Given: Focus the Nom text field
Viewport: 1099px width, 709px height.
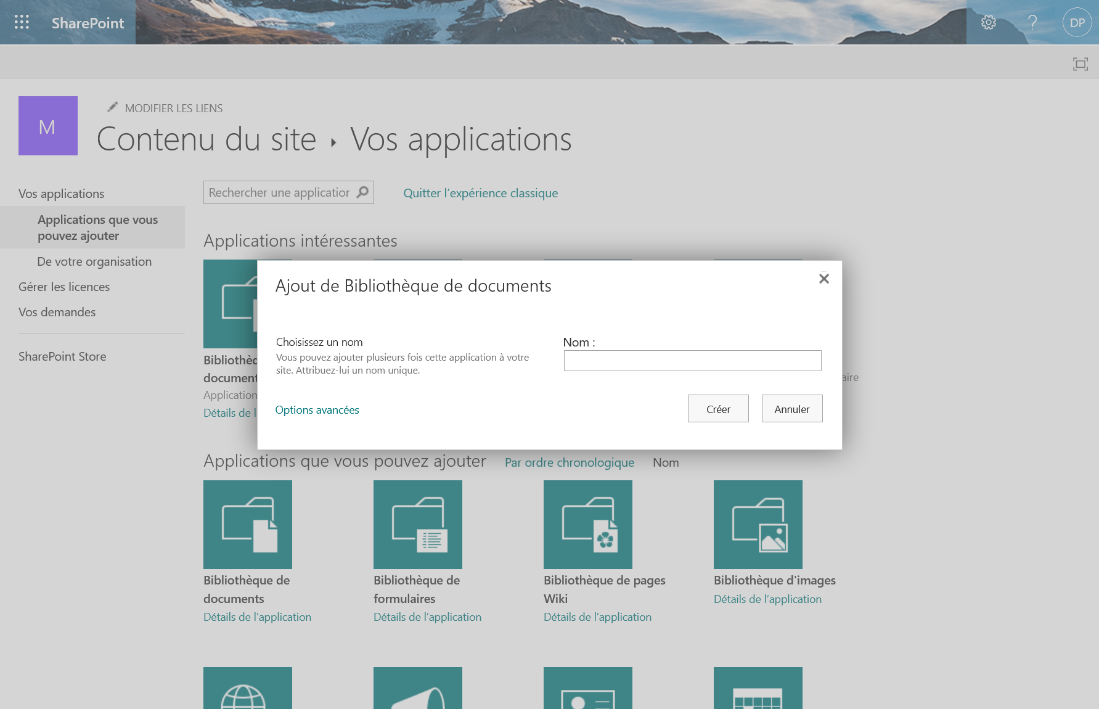Looking at the screenshot, I should [x=692, y=360].
